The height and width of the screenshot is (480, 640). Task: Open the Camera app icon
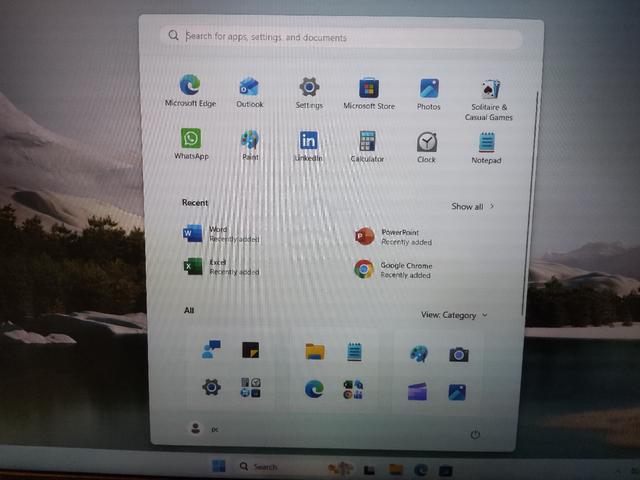tap(459, 355)
